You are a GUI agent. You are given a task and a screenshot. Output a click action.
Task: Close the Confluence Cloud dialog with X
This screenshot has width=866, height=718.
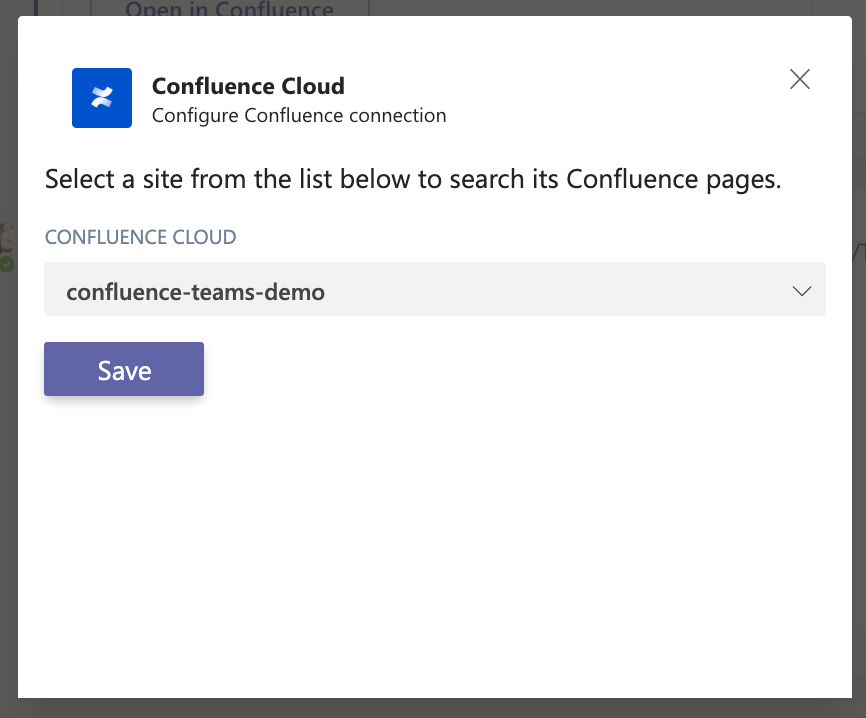click(799, 80)
